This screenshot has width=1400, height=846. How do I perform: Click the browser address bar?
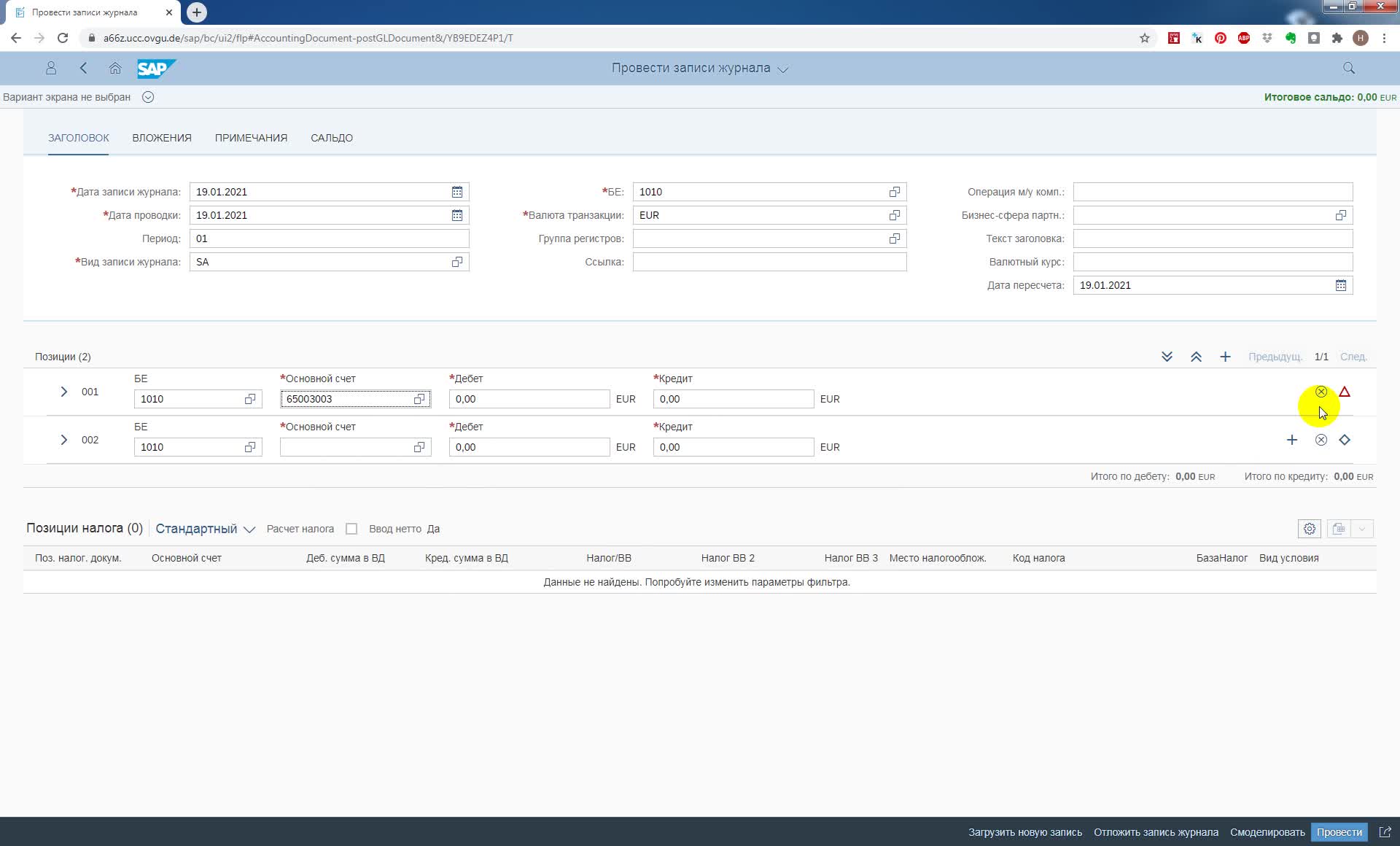[x=612, y=38]
